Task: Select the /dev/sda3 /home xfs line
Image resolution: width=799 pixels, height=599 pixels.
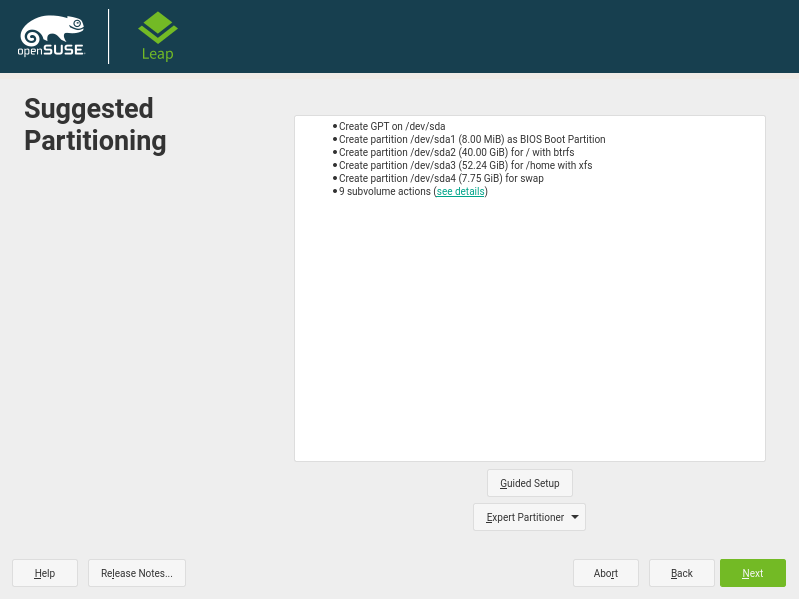Action: [465, 166]
